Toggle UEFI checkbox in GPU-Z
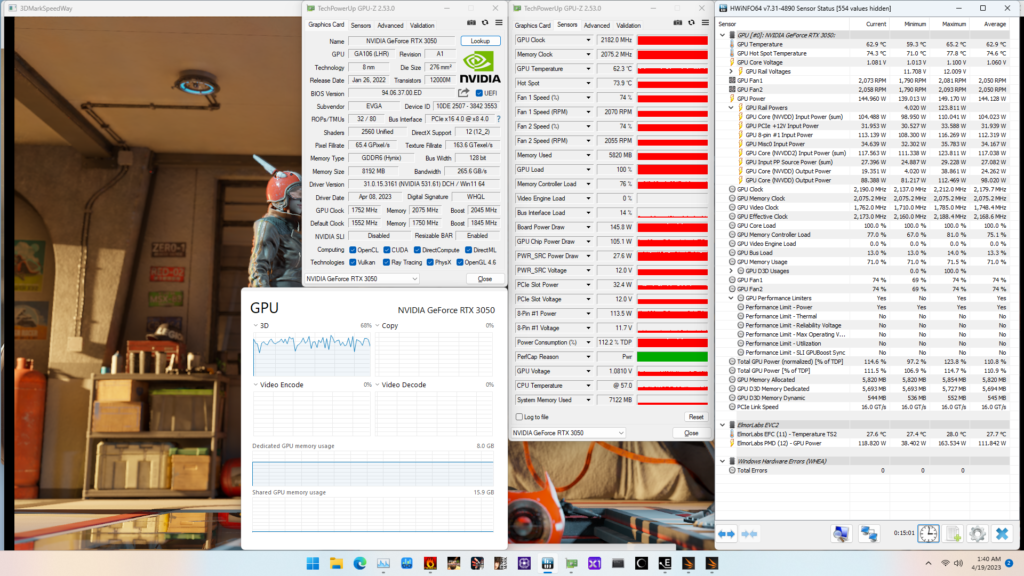 [x=479, y=93]
